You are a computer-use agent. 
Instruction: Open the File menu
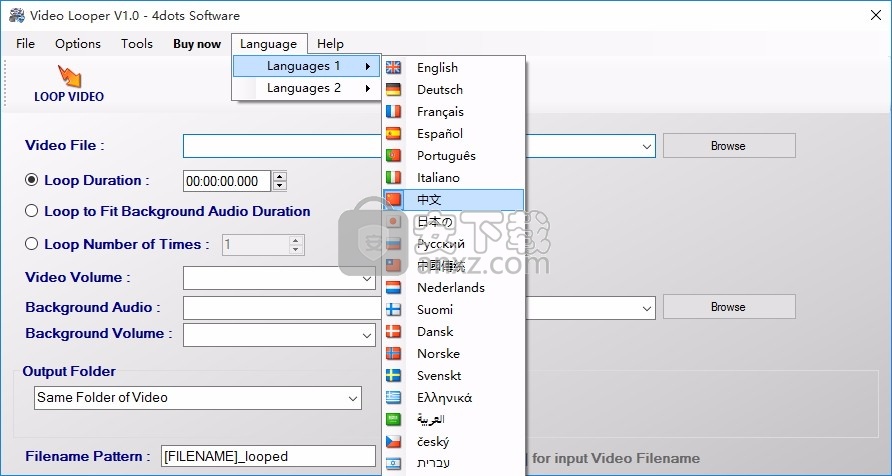tap(26, 44)
